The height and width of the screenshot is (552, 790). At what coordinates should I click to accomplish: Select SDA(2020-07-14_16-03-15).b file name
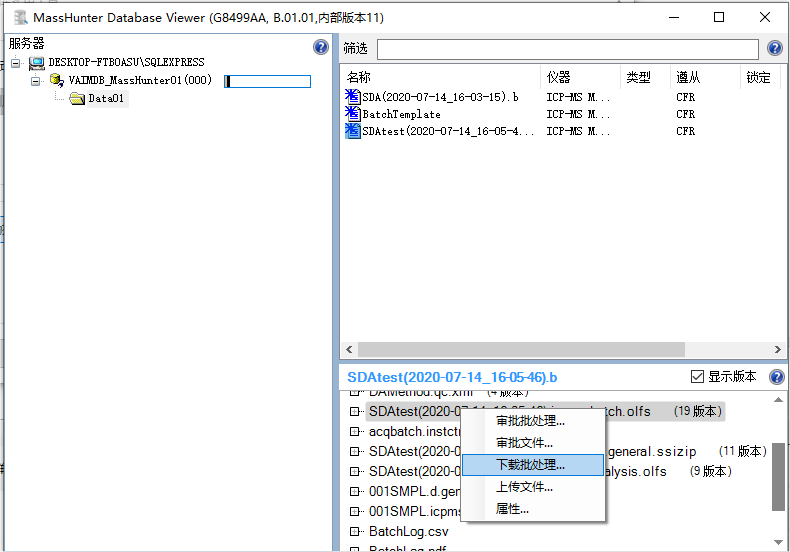point(440,97)
